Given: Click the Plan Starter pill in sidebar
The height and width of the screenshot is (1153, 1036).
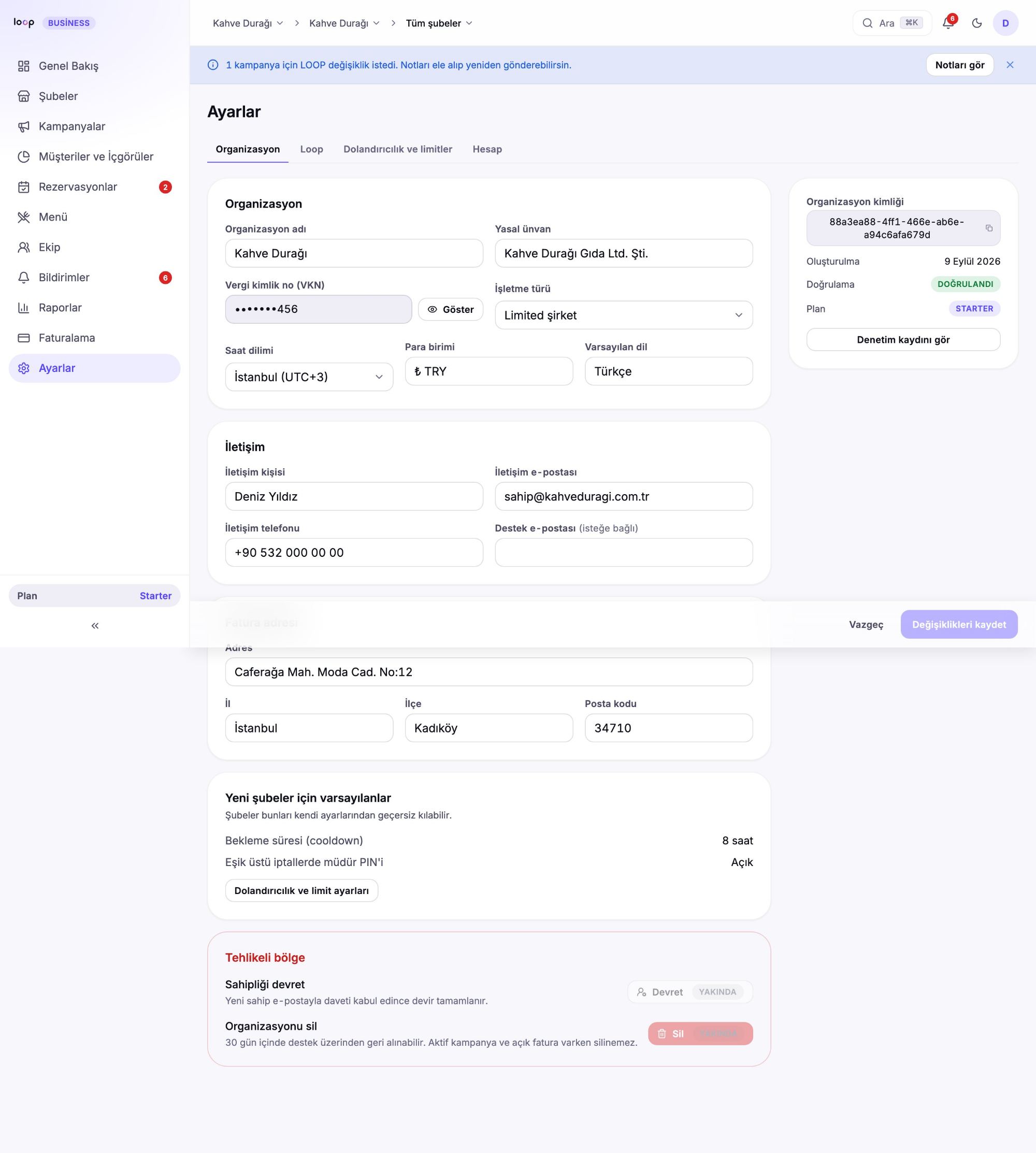Looking at the screenshot, I should [x=94, y=596].
